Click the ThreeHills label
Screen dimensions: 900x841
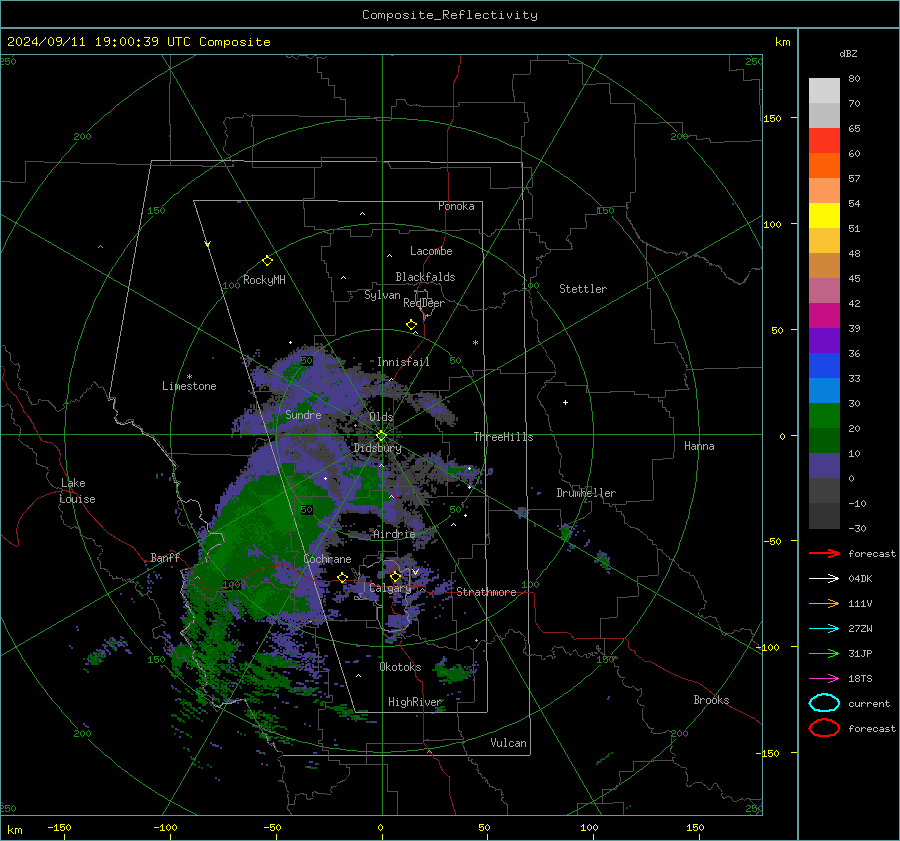point(503,437)
